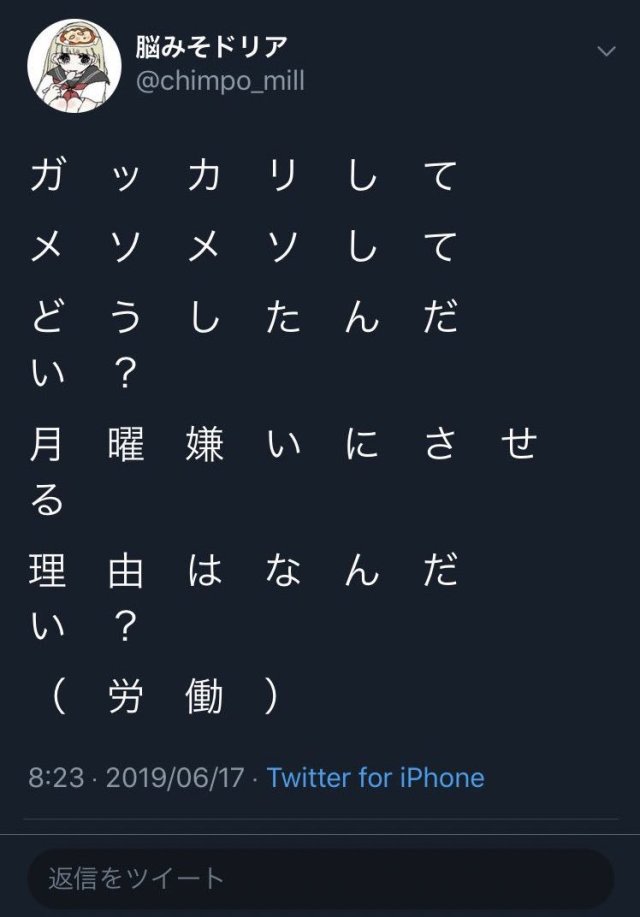Open the tweet options chevron menu
The width and height of the screenshot is (640, 917).
(x=606, y=51)
